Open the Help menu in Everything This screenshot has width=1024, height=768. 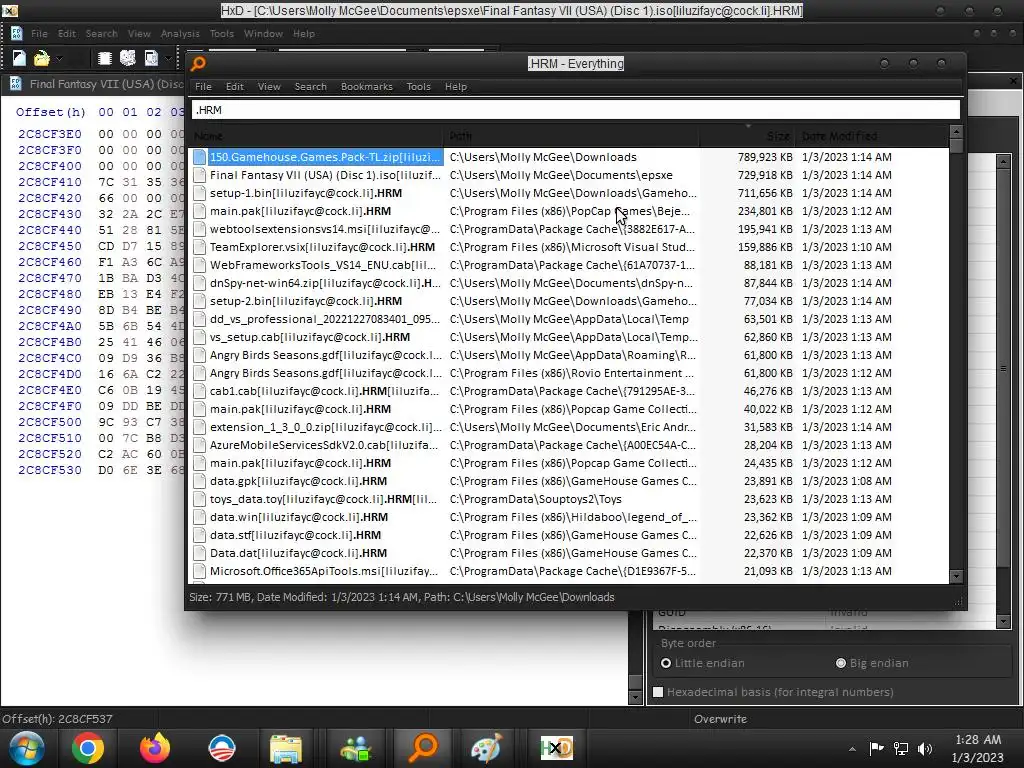coord(456,86)
